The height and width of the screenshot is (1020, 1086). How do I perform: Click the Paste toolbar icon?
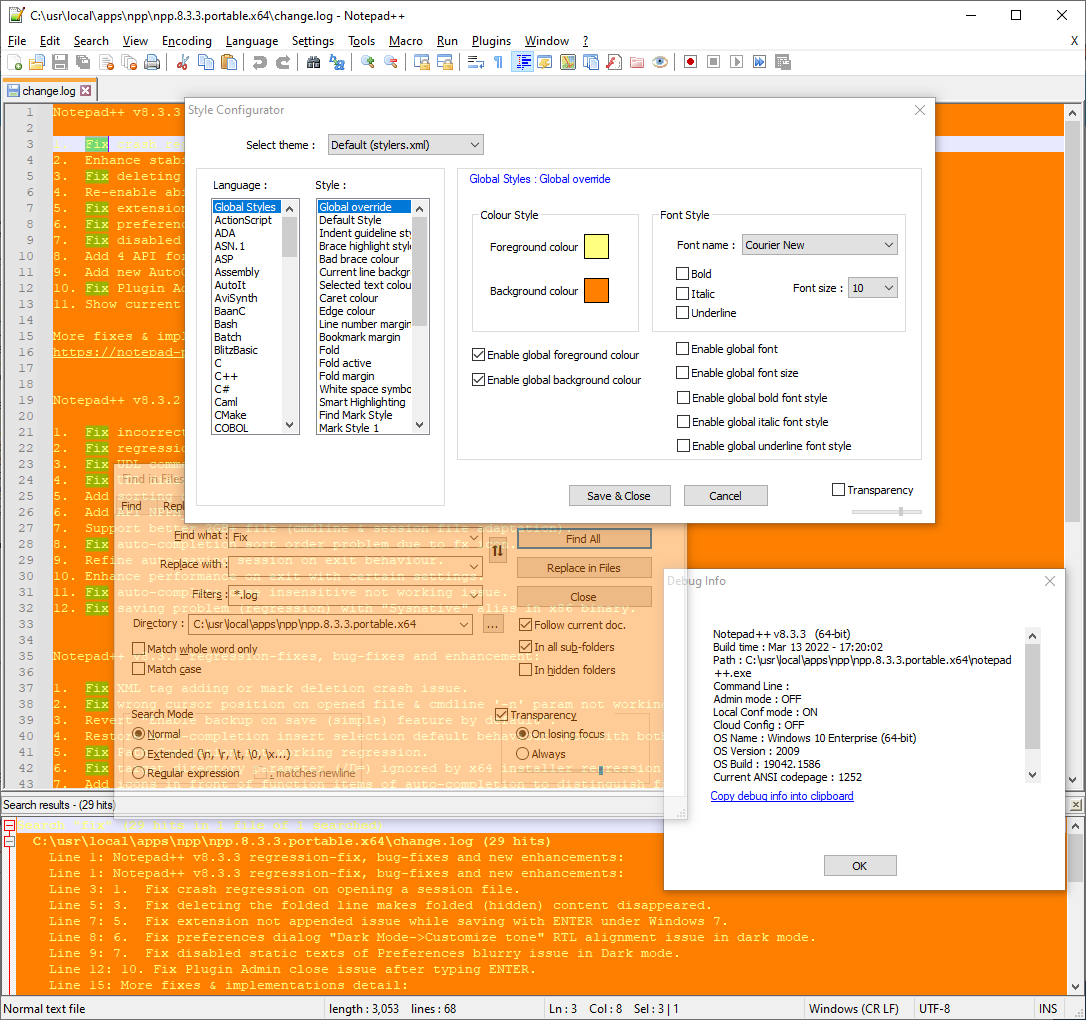point(229,62)
